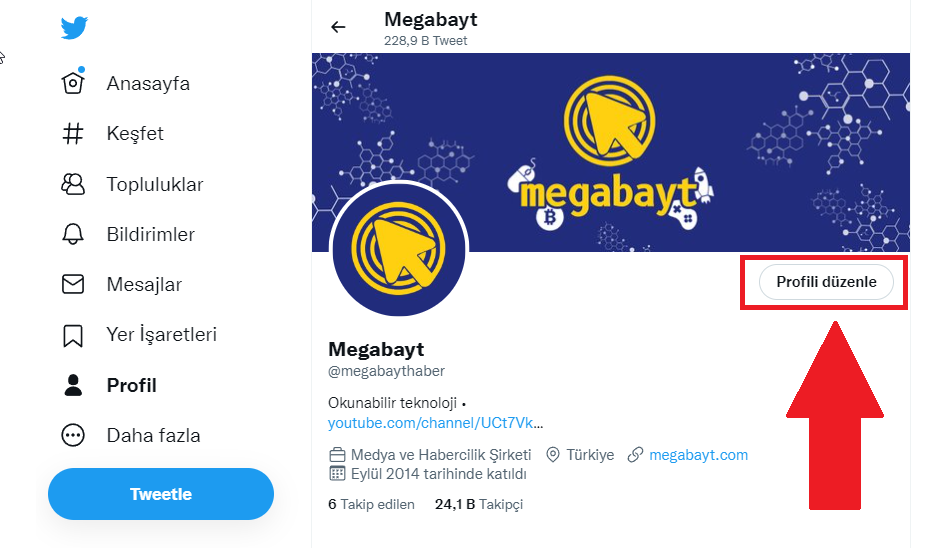
Task: Open Mesajlar envelope icon
Action: (x=73, y=285)
